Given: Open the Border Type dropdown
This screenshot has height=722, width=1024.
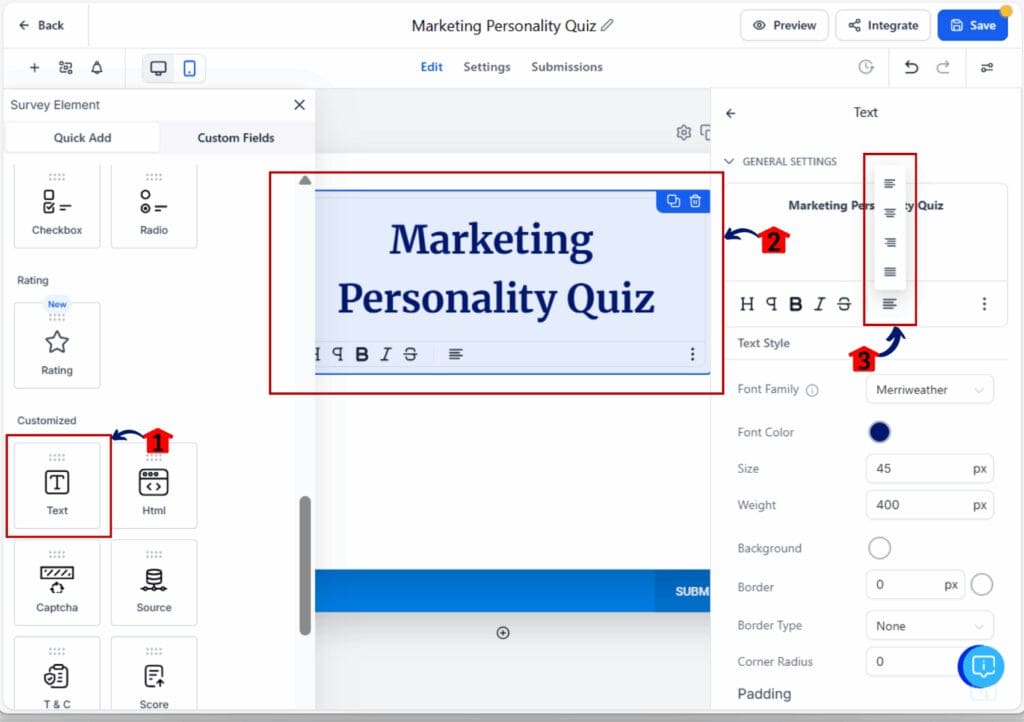Looking at the screenshot, I should [929, 625].
